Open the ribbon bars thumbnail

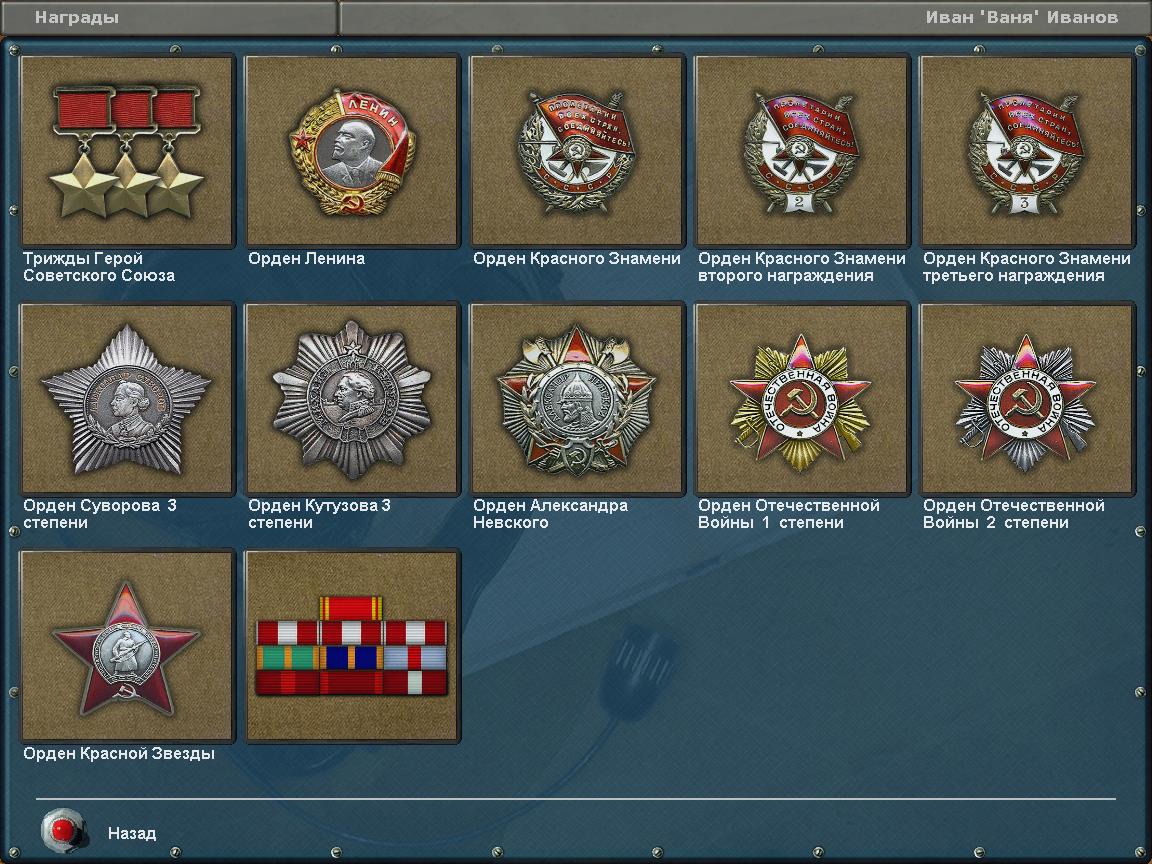coord(352,646)
